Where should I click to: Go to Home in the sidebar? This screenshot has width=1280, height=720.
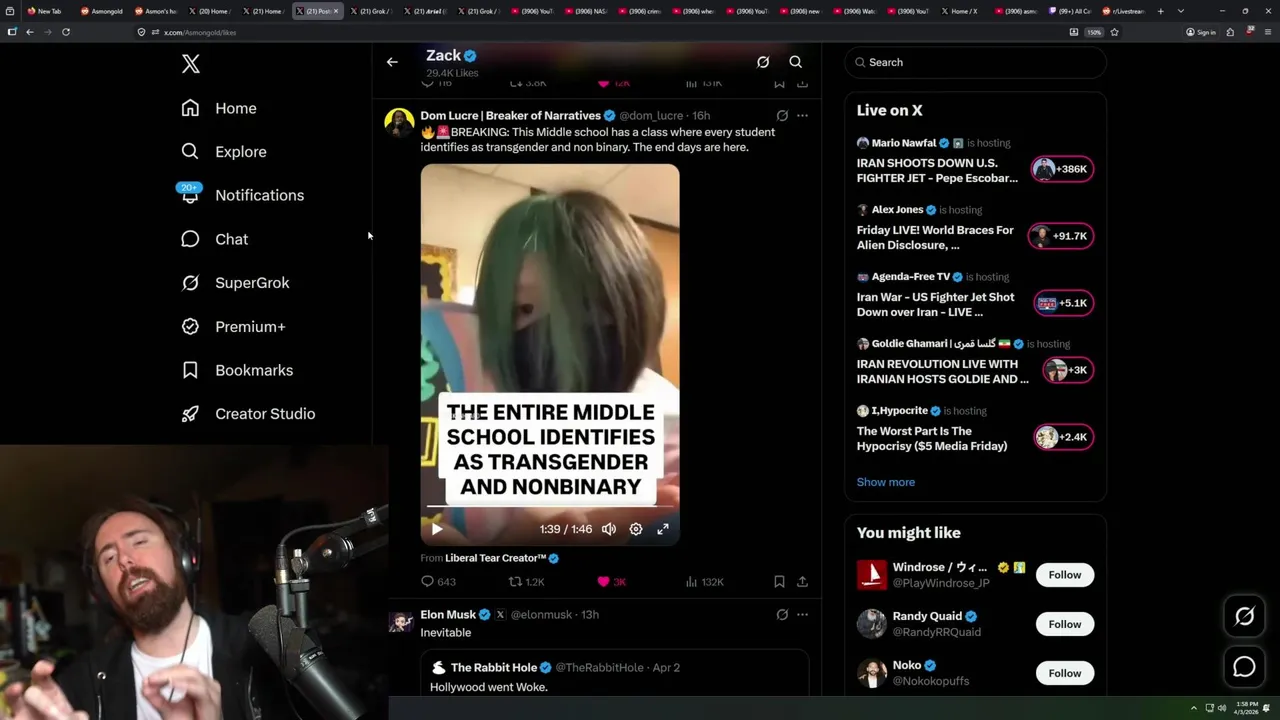[x=218, y=108]
